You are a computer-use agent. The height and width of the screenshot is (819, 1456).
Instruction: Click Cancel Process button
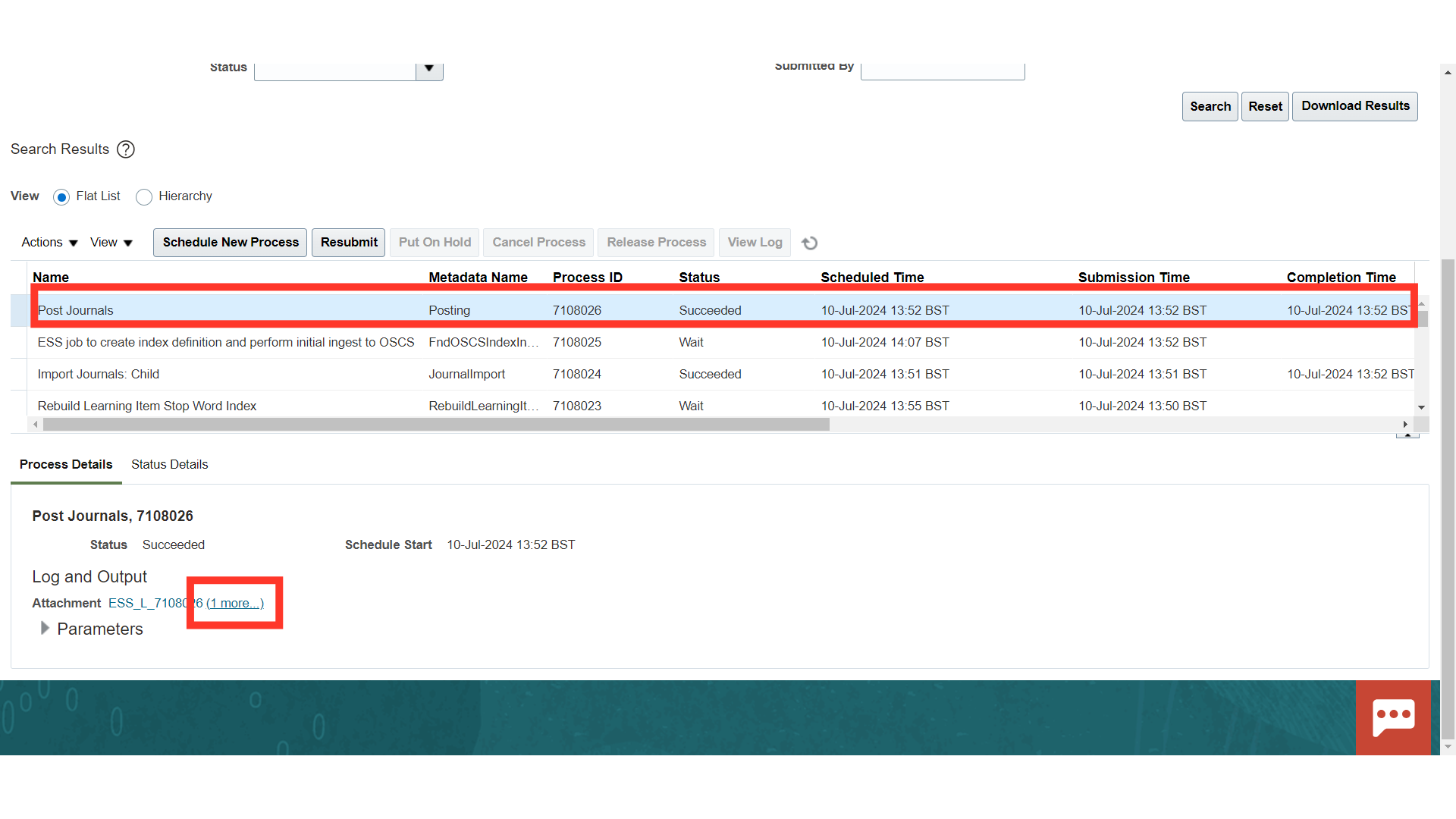(539, 243)
